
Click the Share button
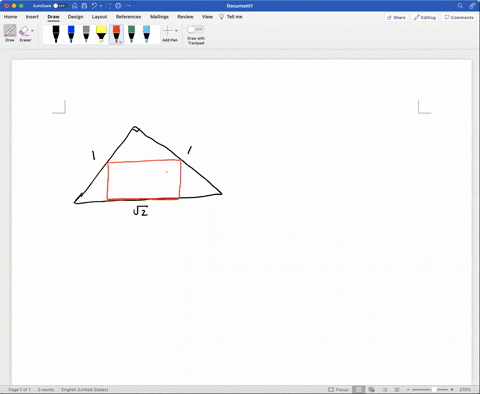click(x=396, y=17)
